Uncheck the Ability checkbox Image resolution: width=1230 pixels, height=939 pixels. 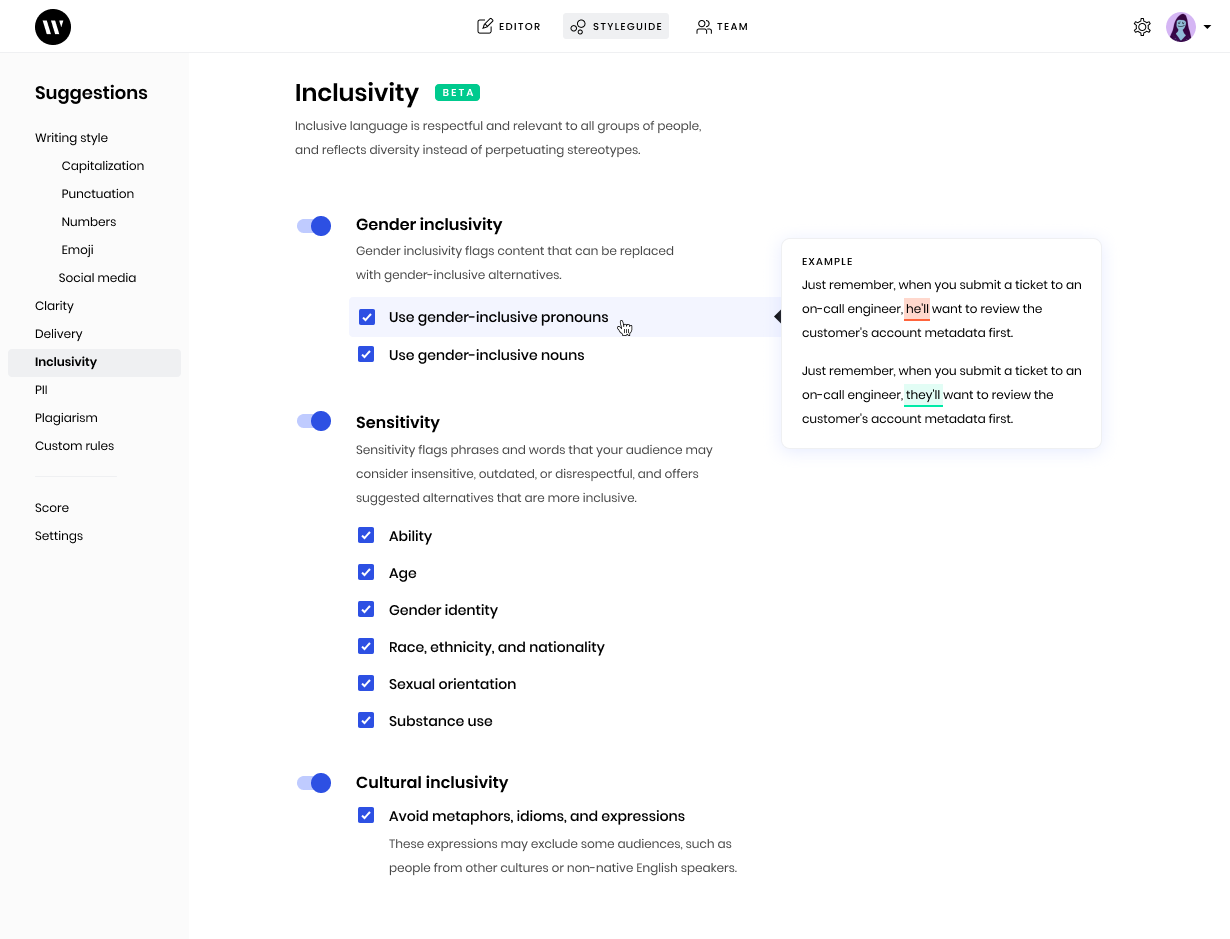point(366,535)
